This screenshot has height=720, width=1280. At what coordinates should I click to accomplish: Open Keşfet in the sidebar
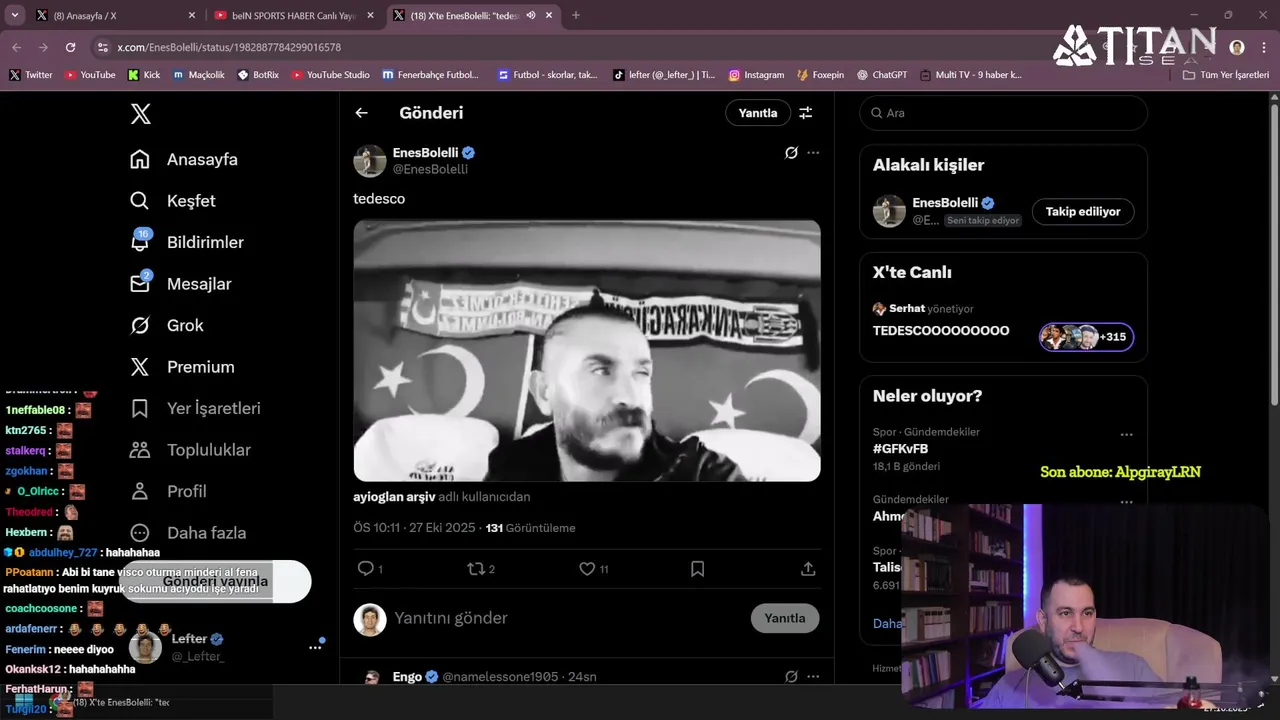173,200
